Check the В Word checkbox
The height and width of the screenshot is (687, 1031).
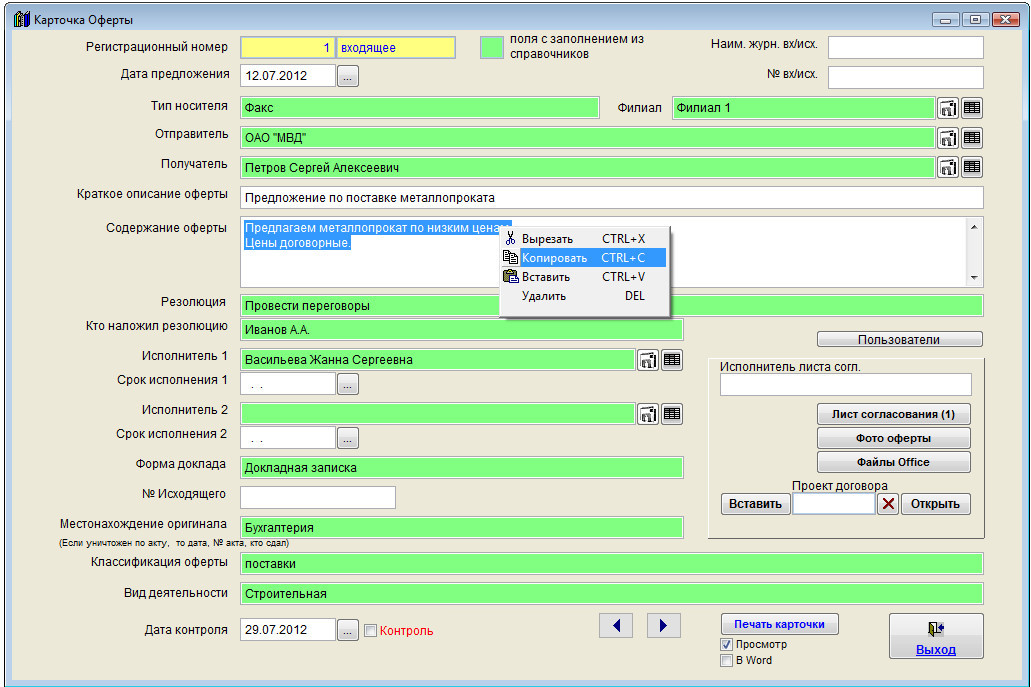click(727, 660)
